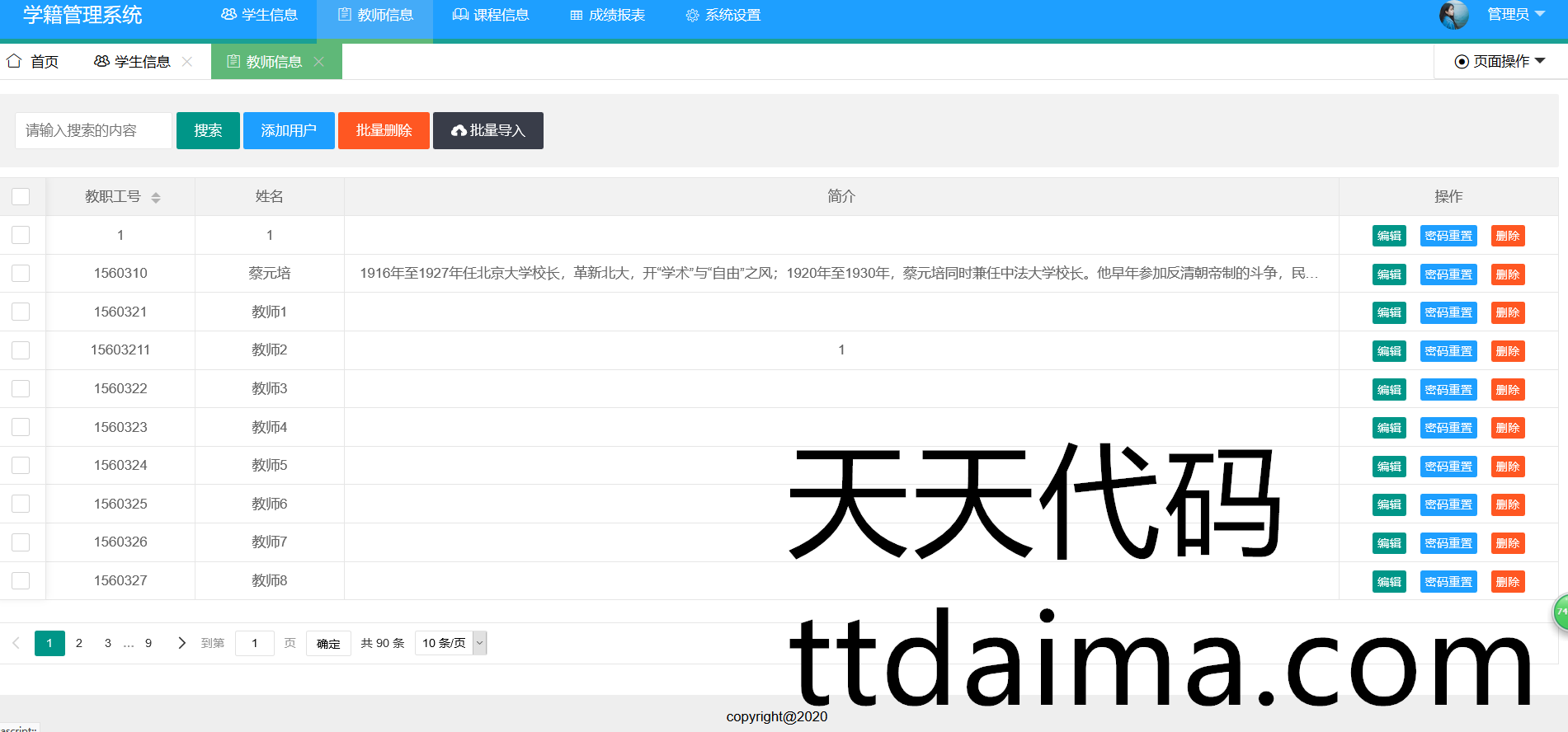The width and height of the screenshot is (1568, 732).
Task: Go to next page arrow
Action: (x=181, y=643)
